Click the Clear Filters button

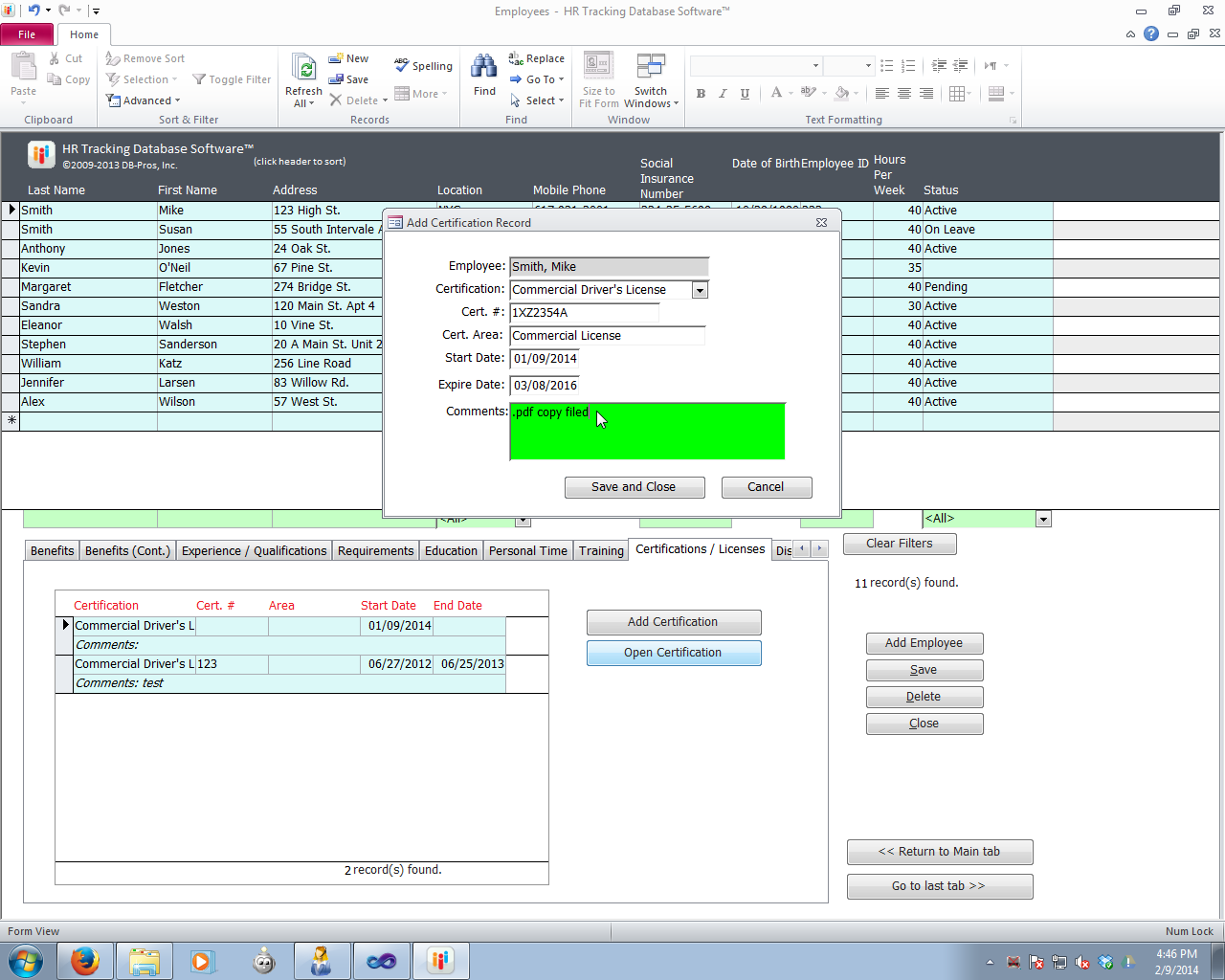pyautogui.click(x=899, y=544)
